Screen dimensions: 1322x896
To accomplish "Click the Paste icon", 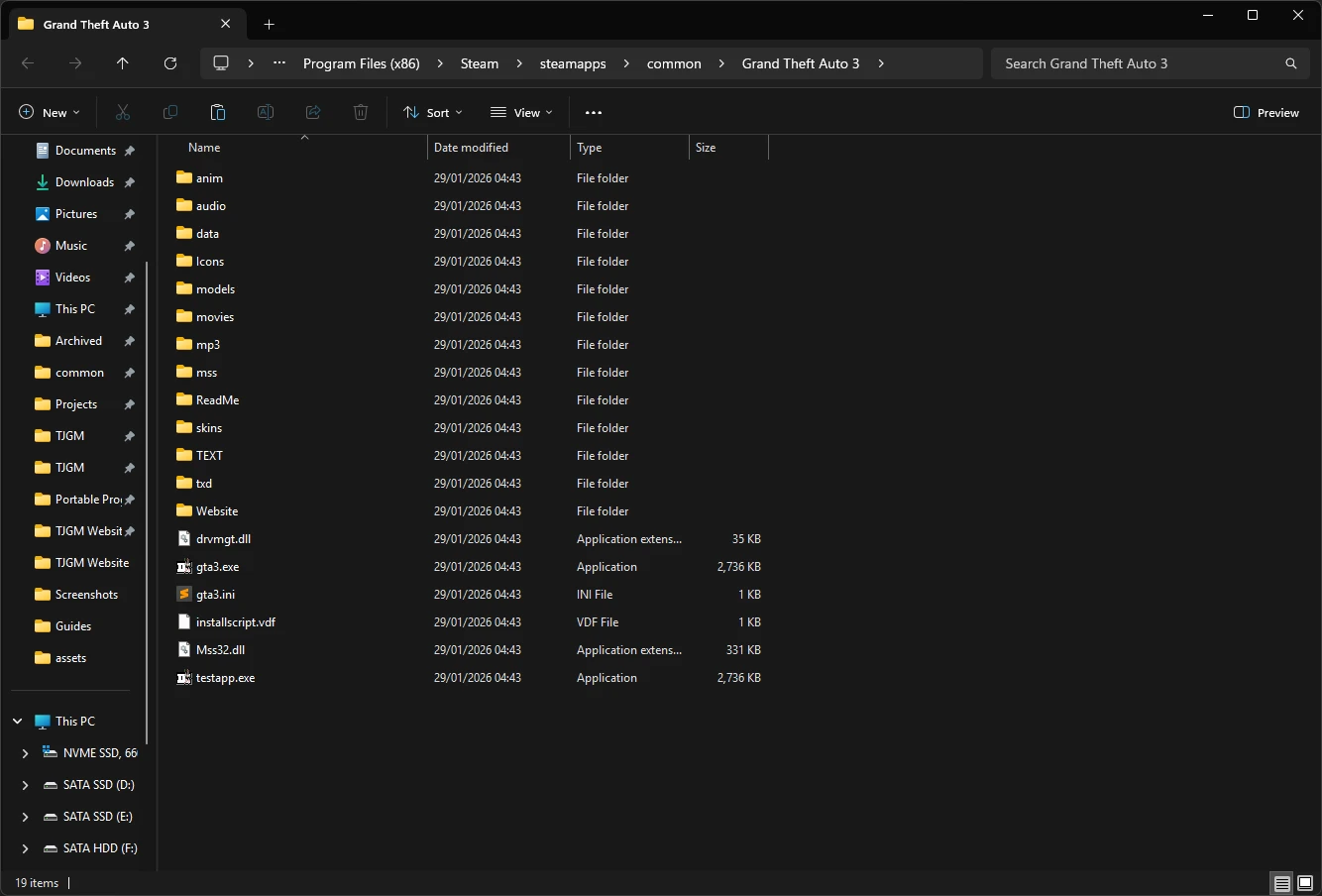I will 217,112.
